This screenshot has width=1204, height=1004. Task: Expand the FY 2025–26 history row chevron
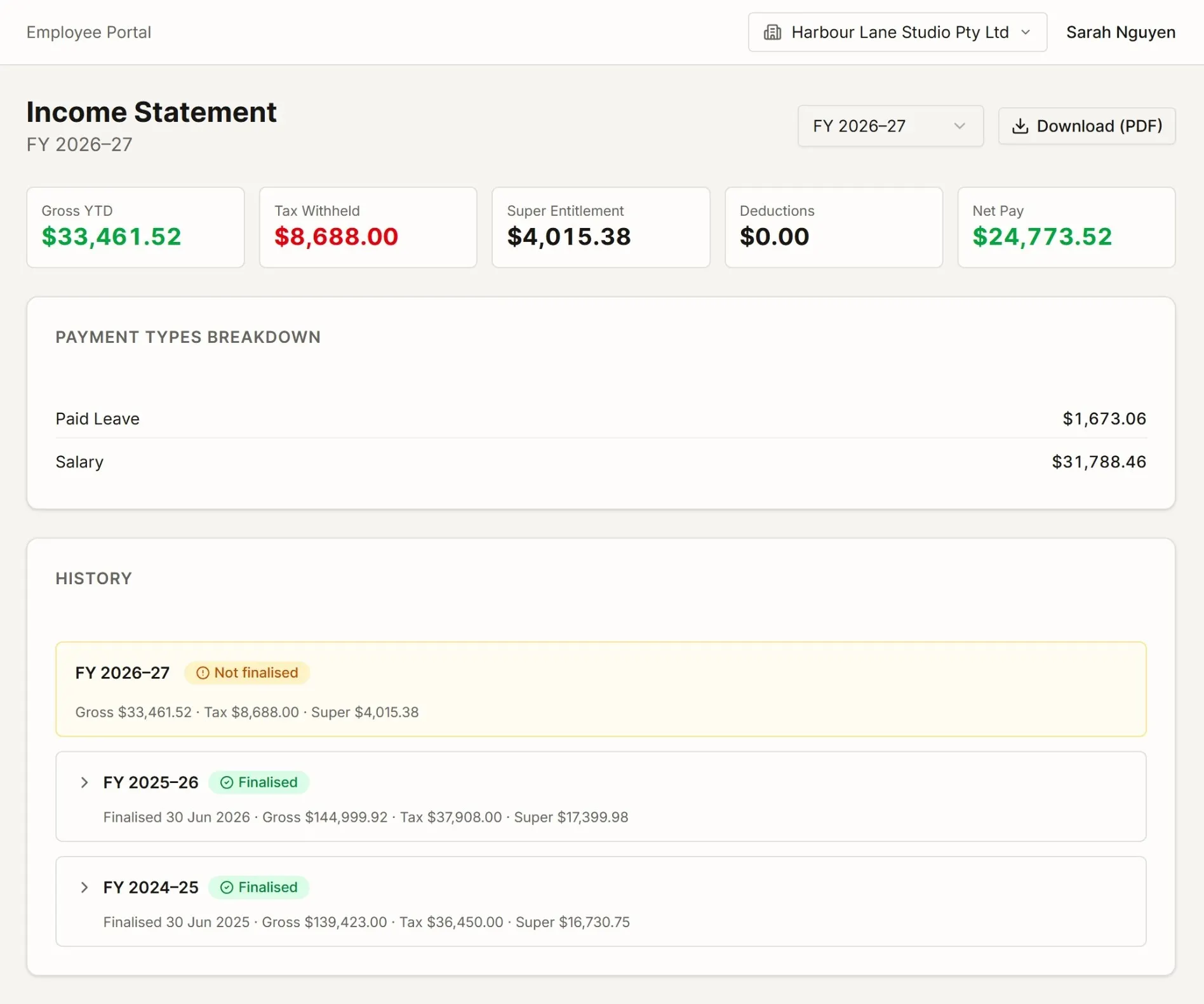84,782
